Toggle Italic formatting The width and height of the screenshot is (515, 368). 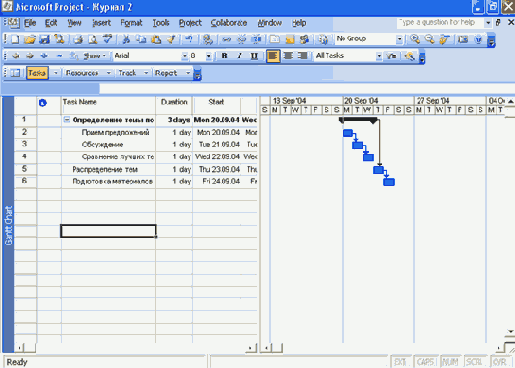(239, 56)
